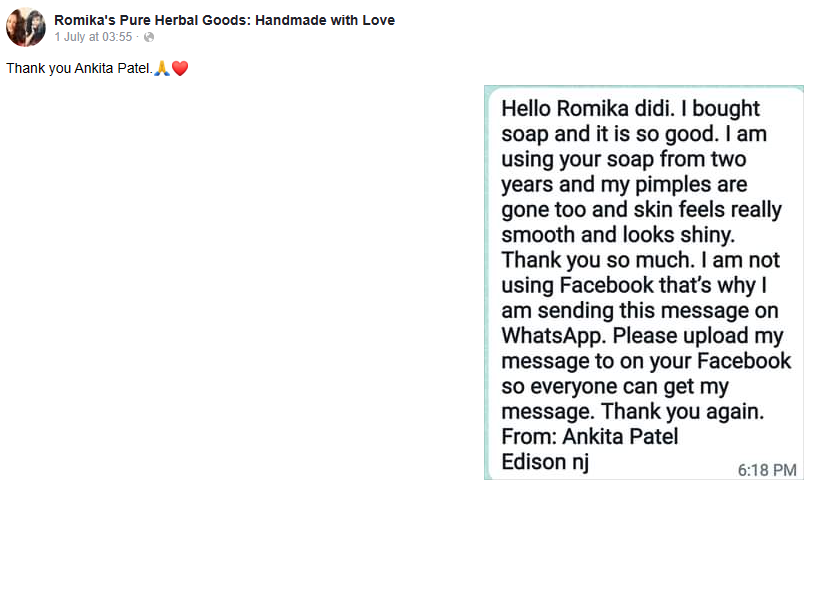Select the text 'Thank you Ankita Patel.'
Image resolution: width=819 pixels, height=610 pixels.
[79, 68]
